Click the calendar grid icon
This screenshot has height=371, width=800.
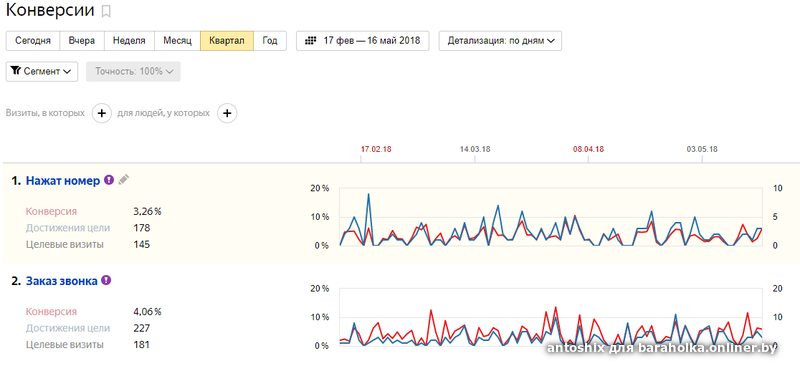(x=311, y=41)
